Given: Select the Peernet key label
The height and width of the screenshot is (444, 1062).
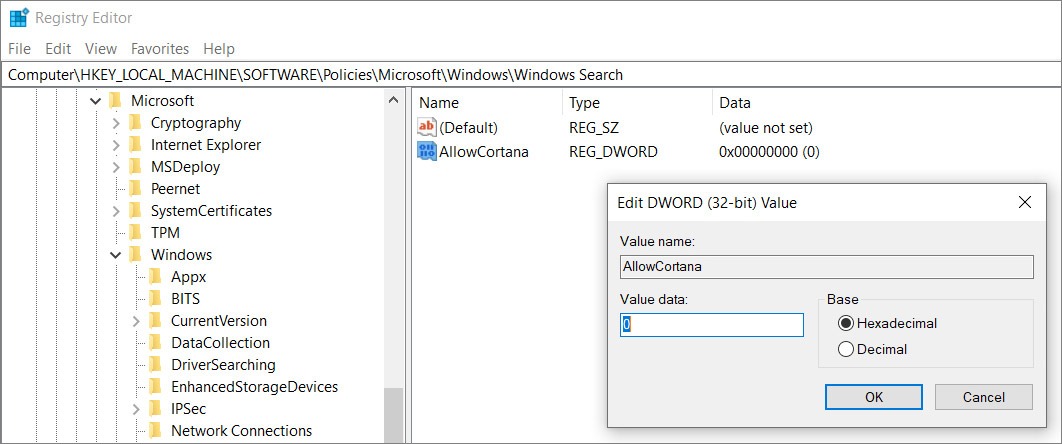Looking at the screenshot, I should [x=175, y=189].
